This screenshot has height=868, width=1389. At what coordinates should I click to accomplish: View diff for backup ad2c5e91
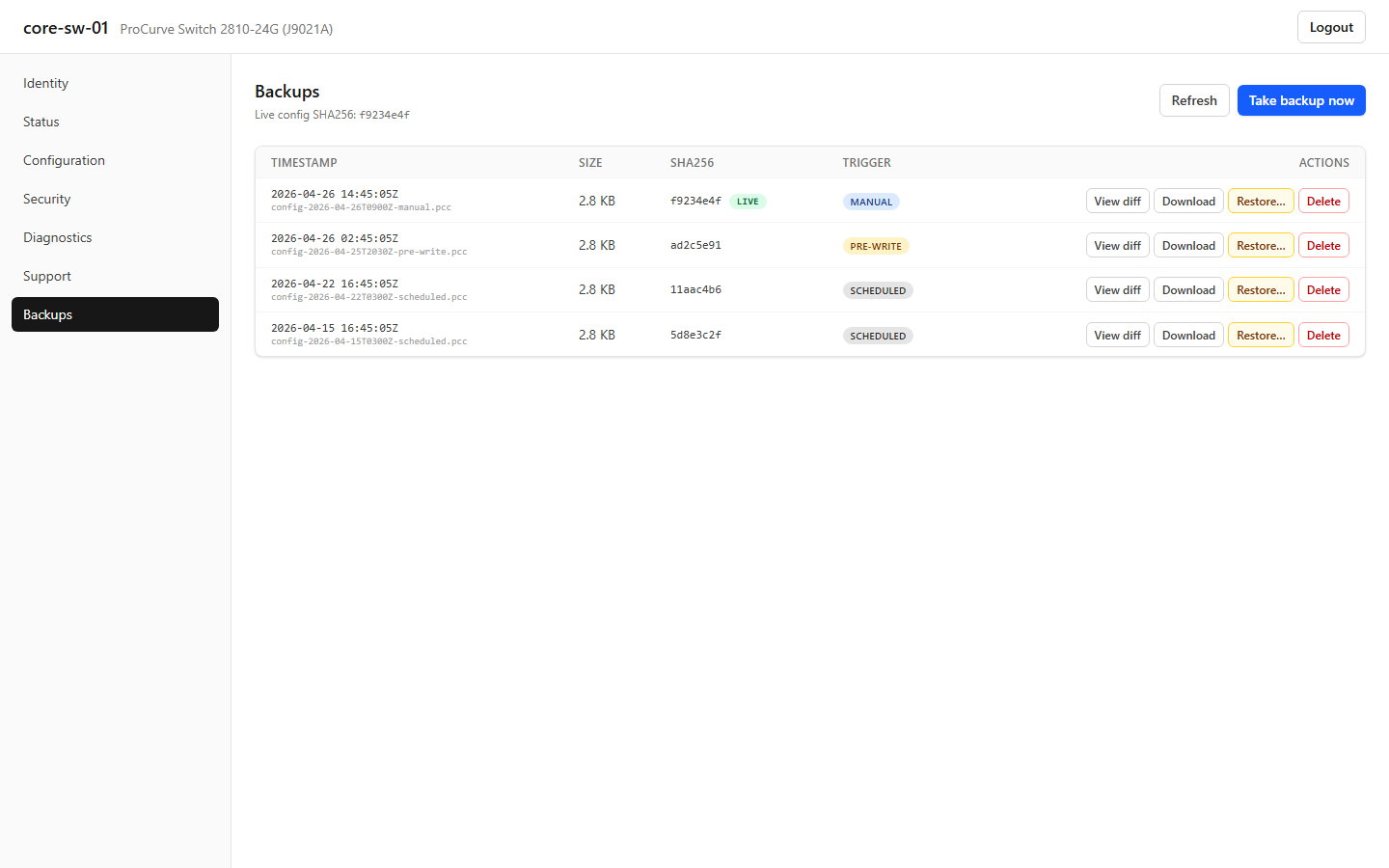coord(1117,245)
